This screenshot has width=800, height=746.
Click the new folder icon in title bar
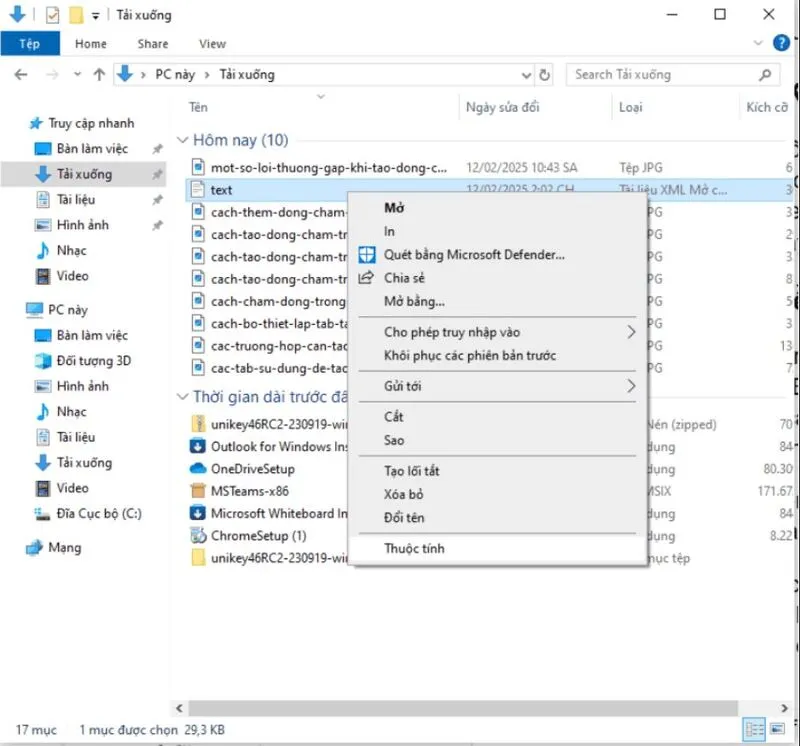coord(76,15)
